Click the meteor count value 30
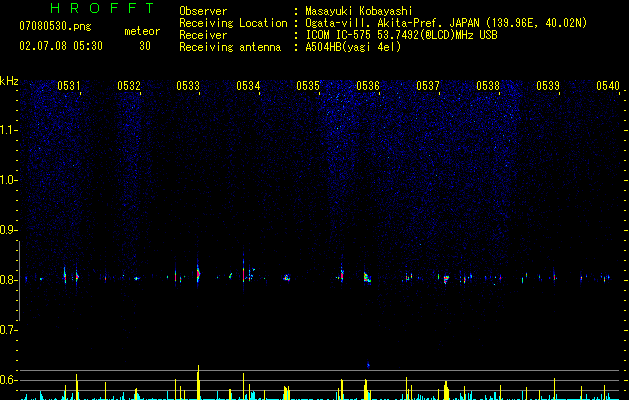 145,46
